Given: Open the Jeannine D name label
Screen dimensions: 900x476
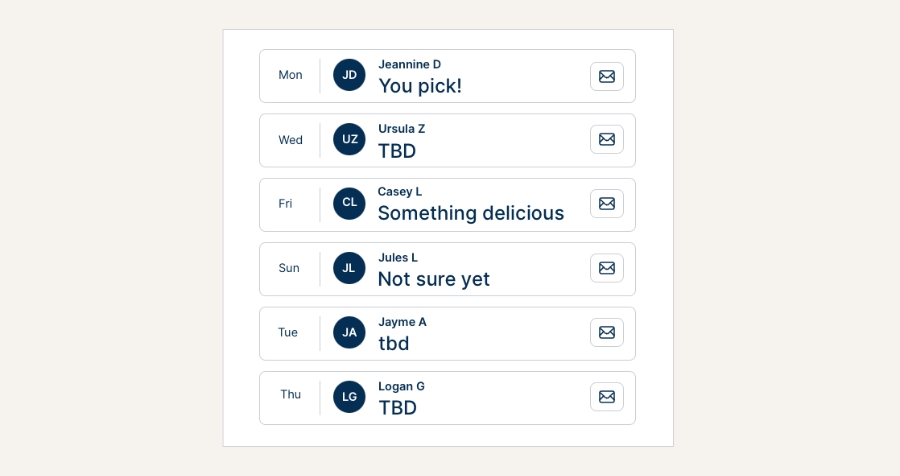Looking at the screenshot, I should click(x=409, y=64).
